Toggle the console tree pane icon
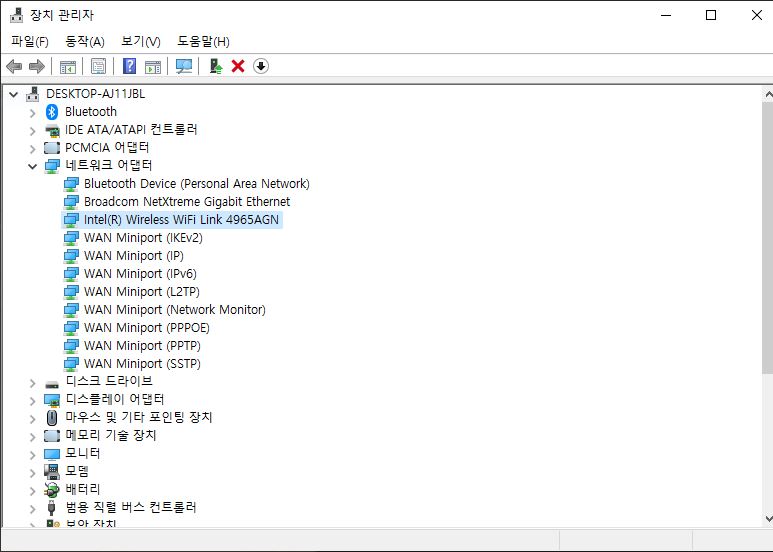Image resolution: width=773 pixels, height=552 pixels. 68,66
